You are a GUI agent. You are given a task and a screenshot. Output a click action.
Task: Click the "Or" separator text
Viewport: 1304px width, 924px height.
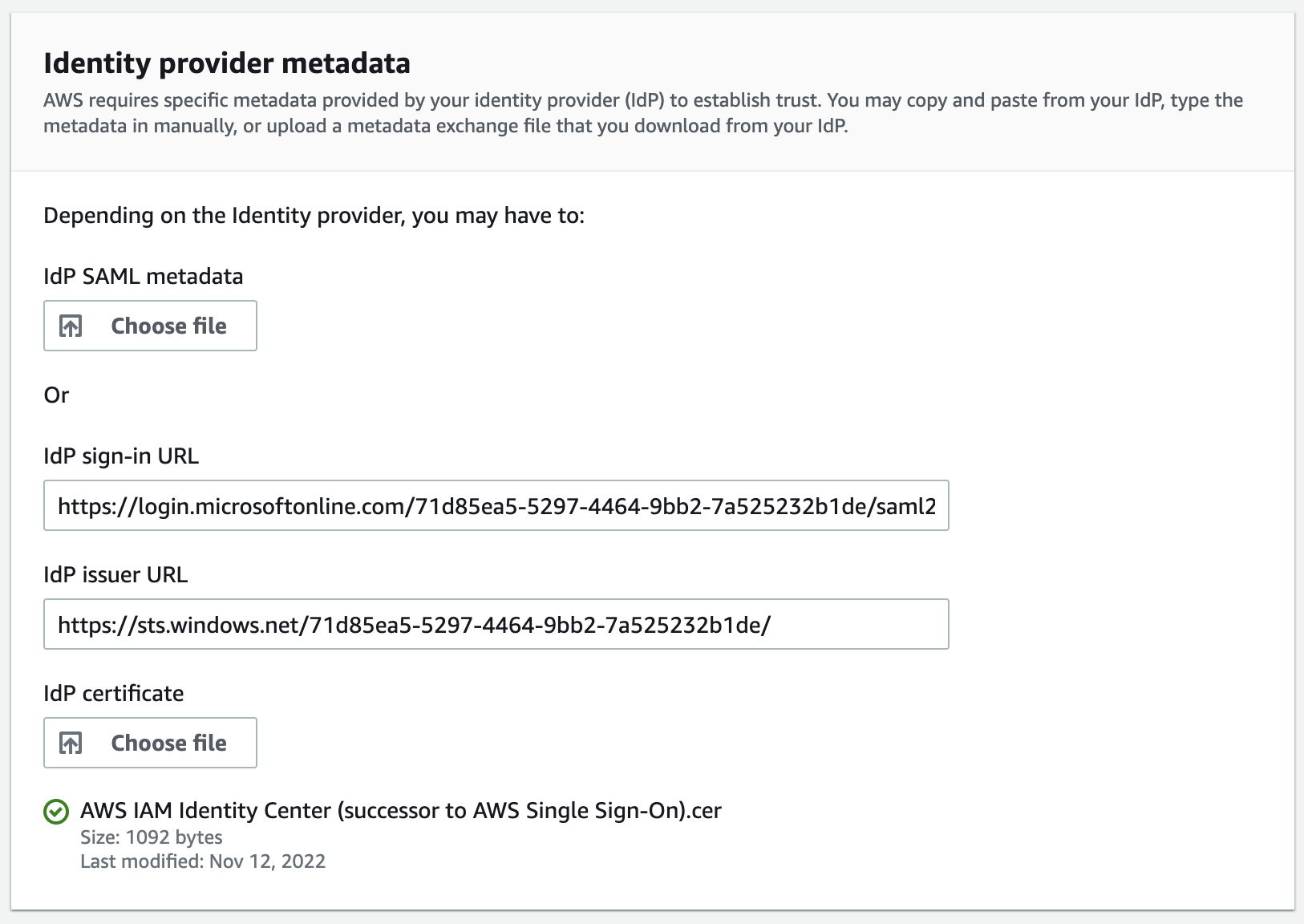pos(56,395)
